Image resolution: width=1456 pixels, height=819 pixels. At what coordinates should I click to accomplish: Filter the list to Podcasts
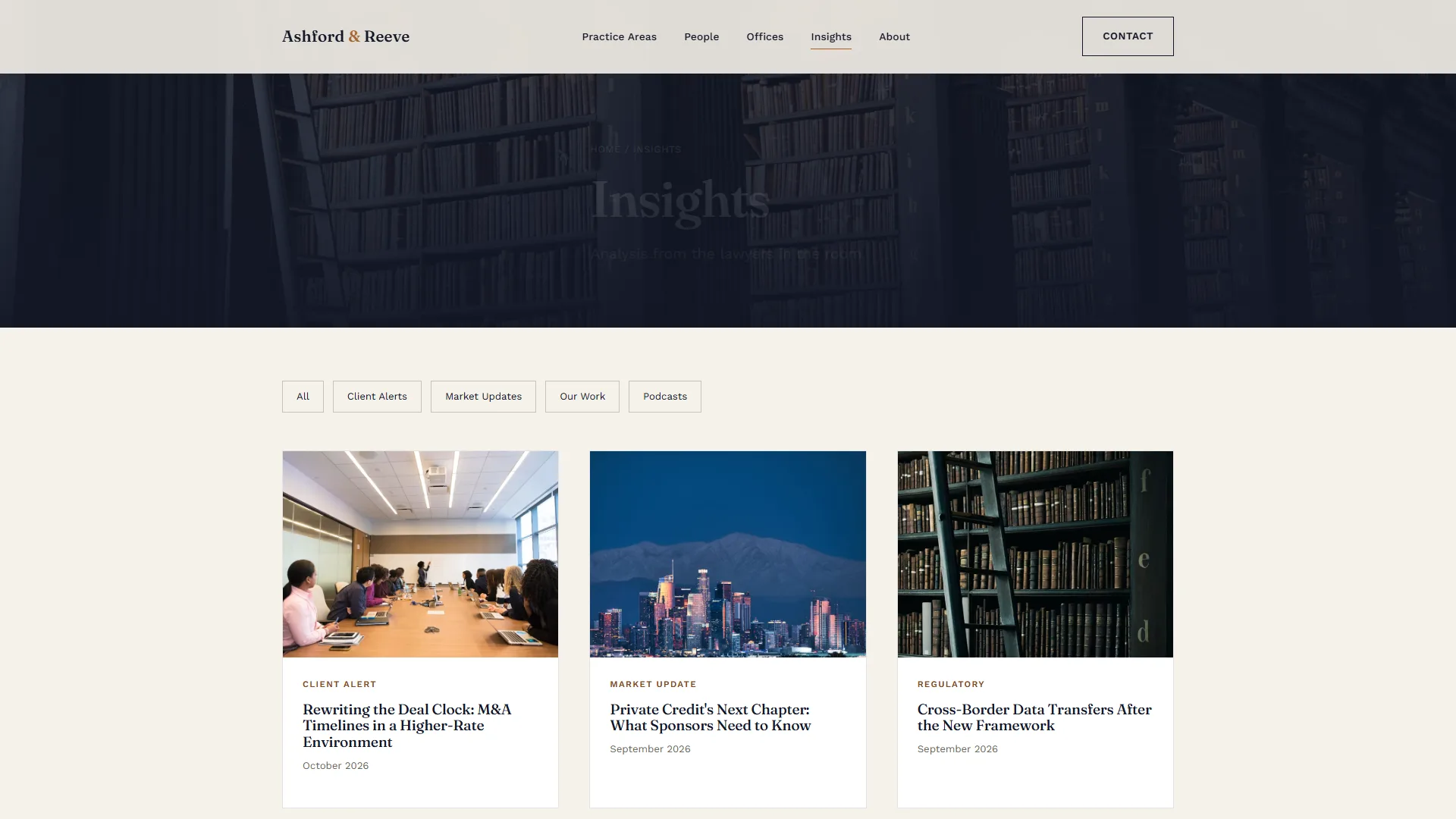point(665,397)
